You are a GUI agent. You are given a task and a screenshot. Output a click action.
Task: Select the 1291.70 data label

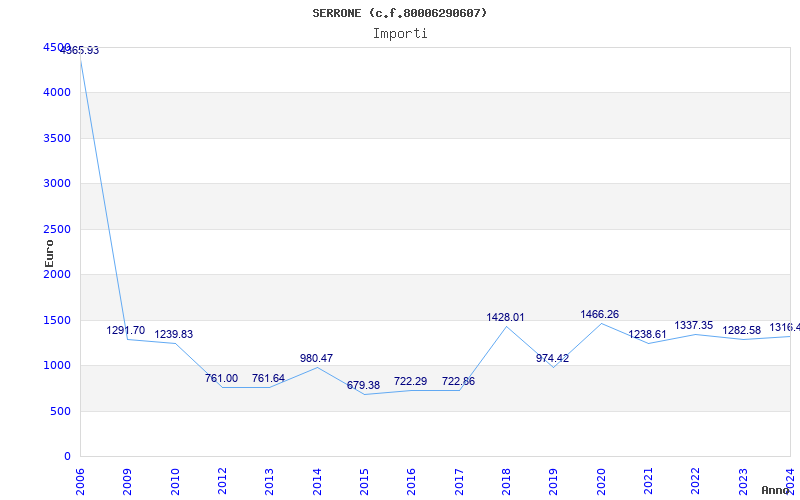tap(126, 330)
